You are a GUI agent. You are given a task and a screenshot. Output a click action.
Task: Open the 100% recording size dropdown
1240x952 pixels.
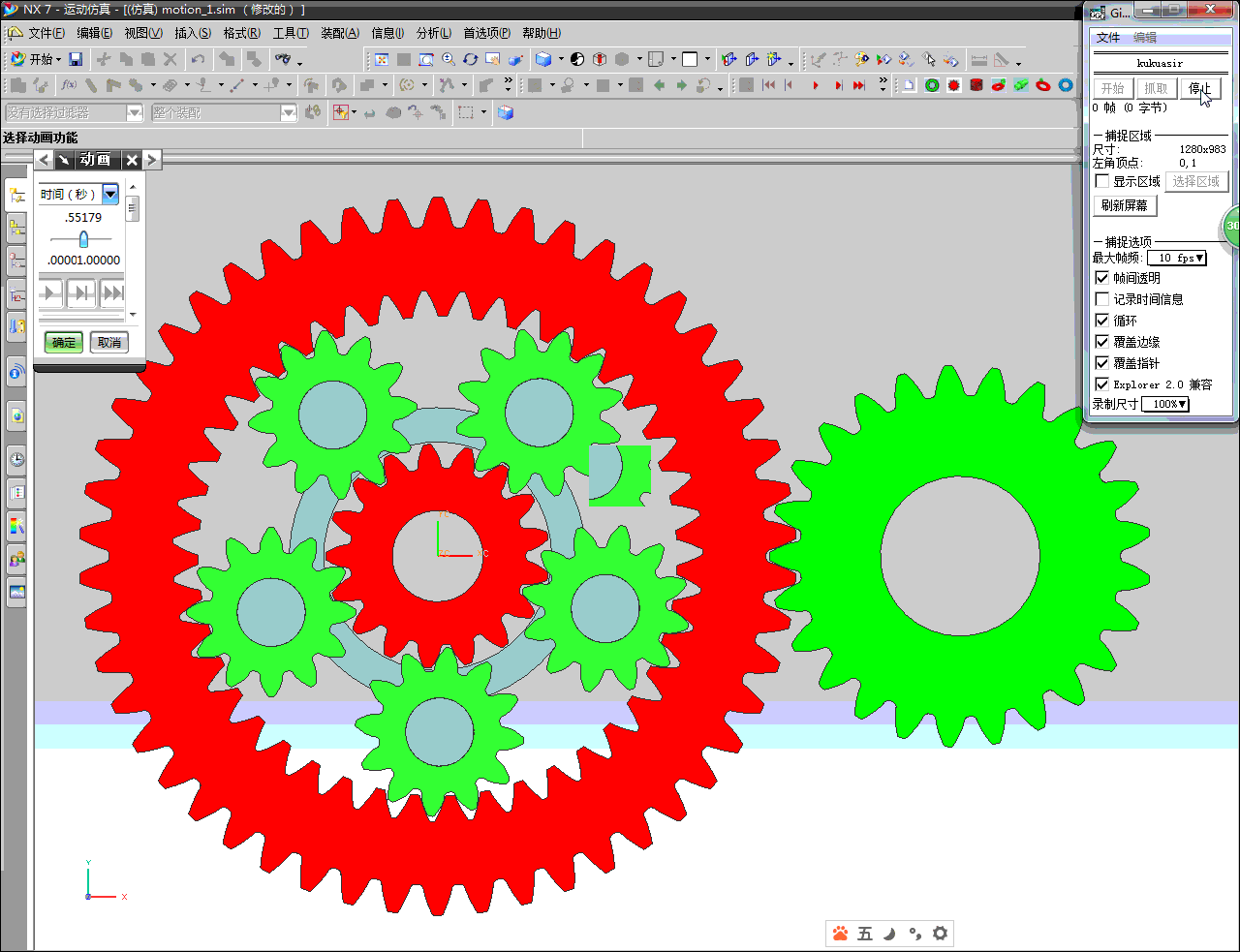point(1165,404)
